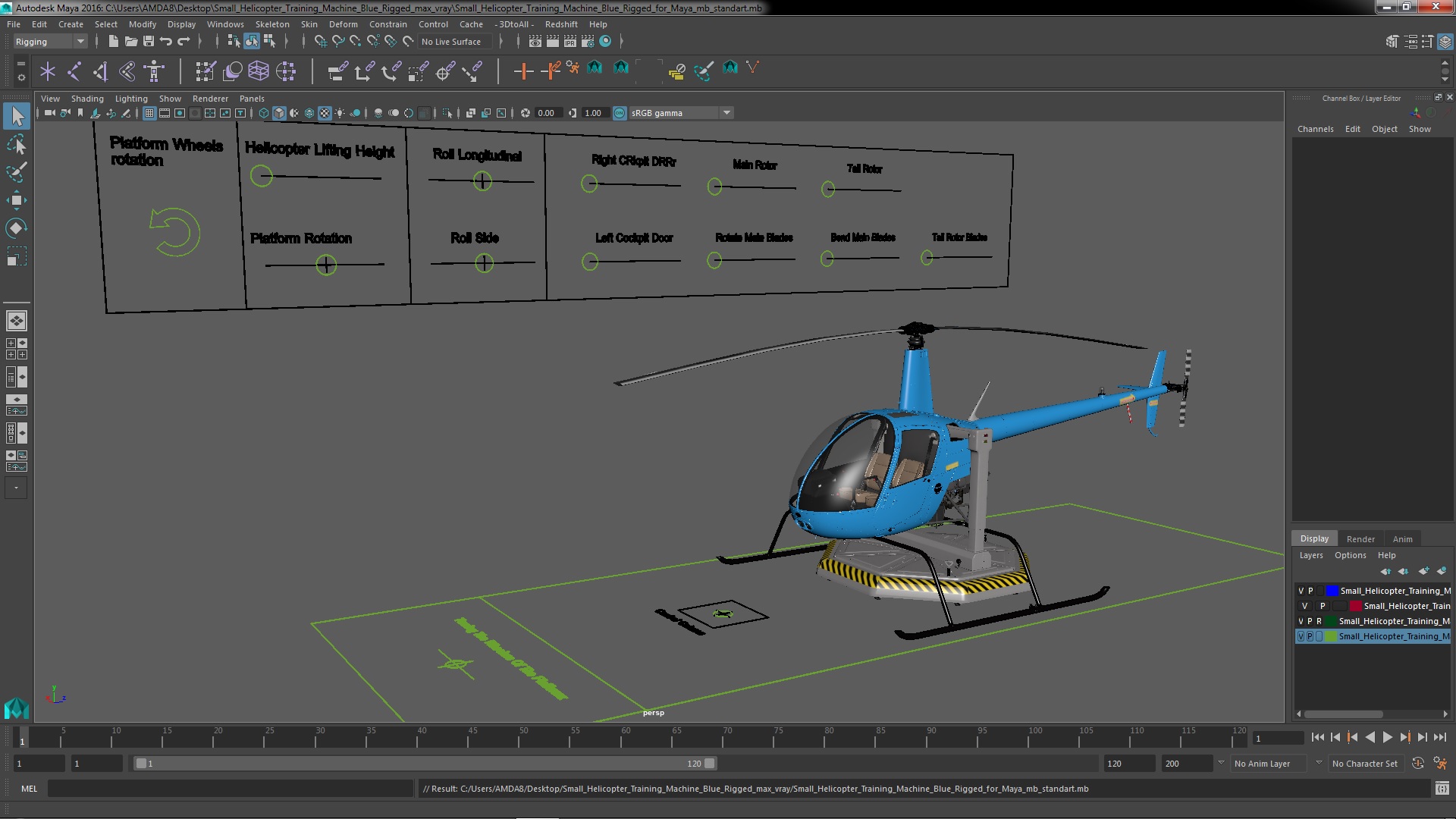Select the Create Joints tool icon
The image size is (1456, 819).
74,71
